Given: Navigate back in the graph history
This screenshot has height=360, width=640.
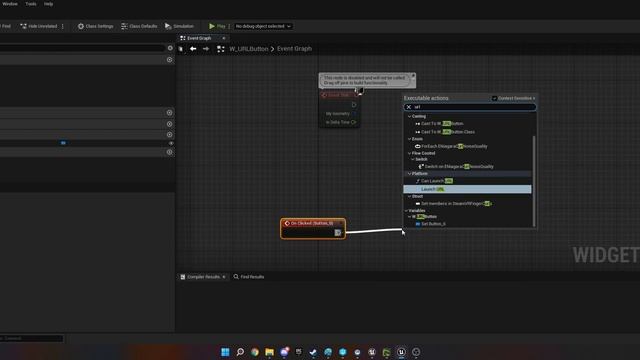Looking at the screenshot, I should pyautogui.click(x=193, y=49).
